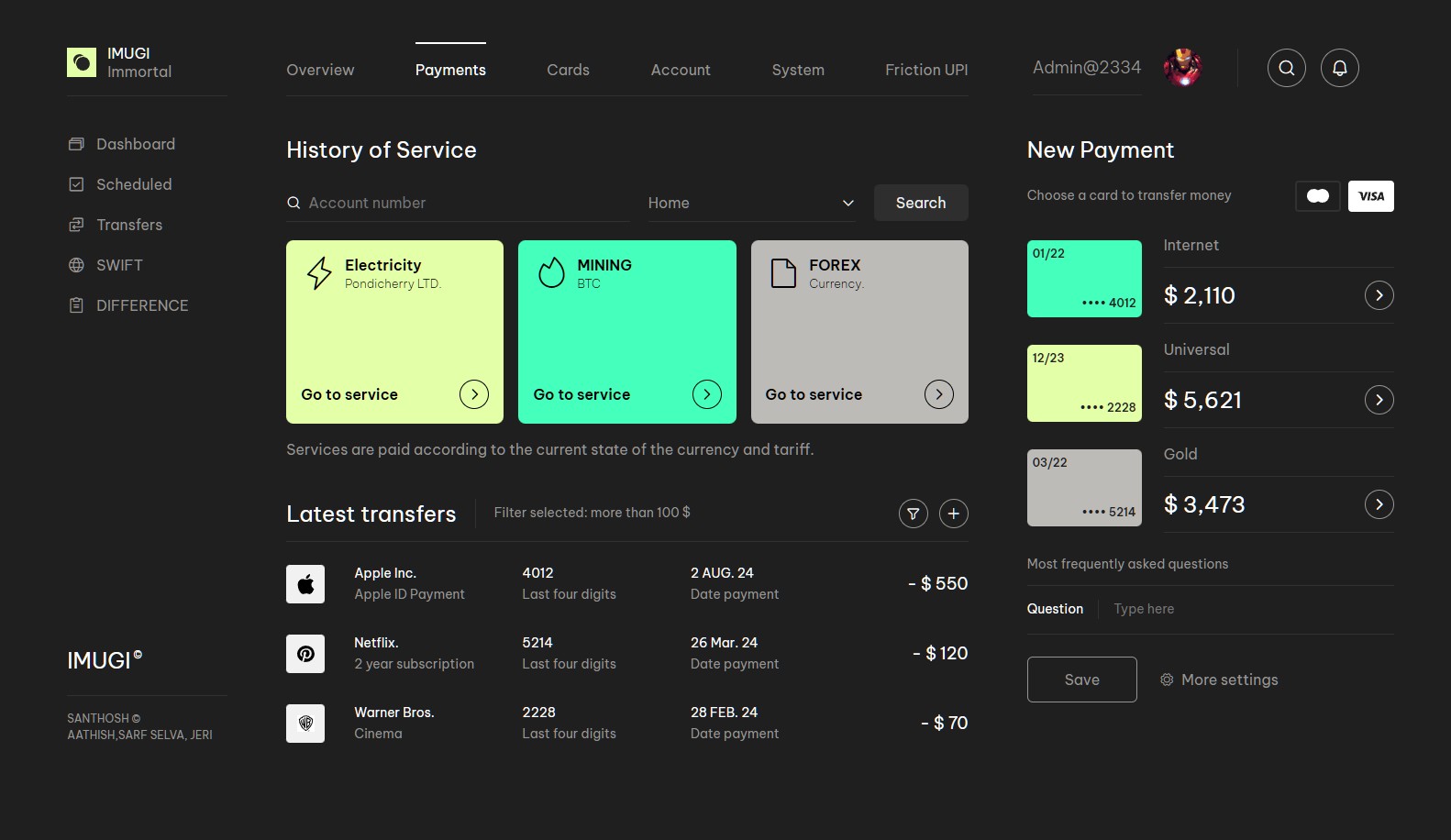Select the gray card ending in 5214

coord(1084,488)
